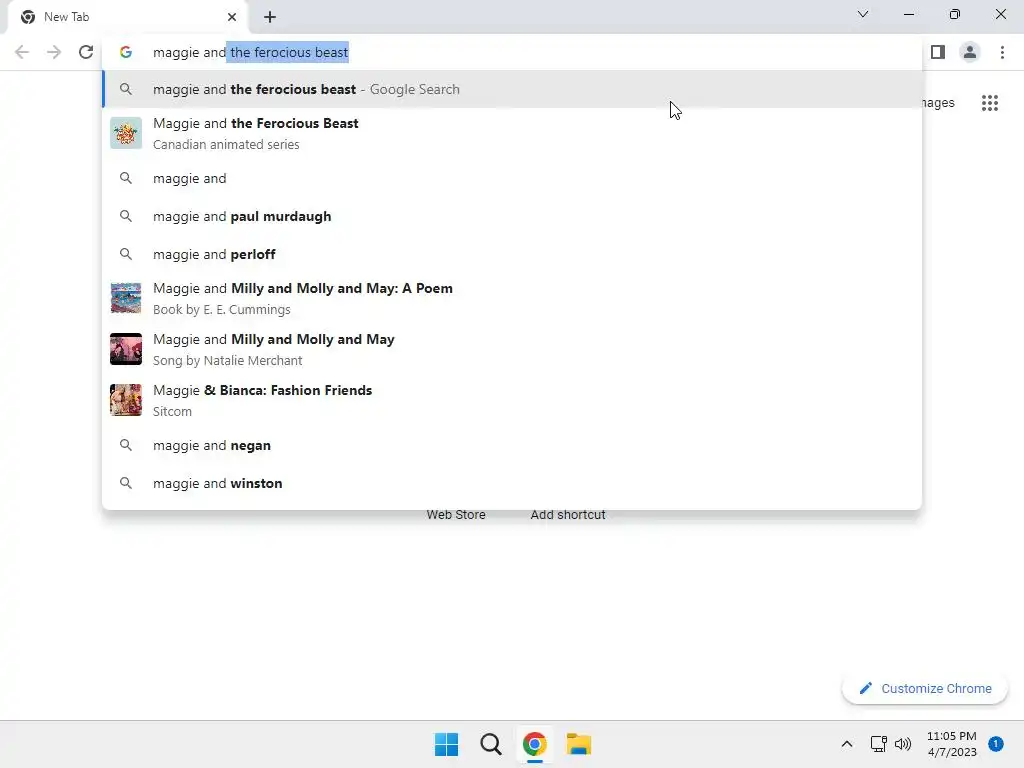Viewport: 1024px width, 768px height.
Task: Open the clock and date 11:05 PM
Action: point(952,744)
